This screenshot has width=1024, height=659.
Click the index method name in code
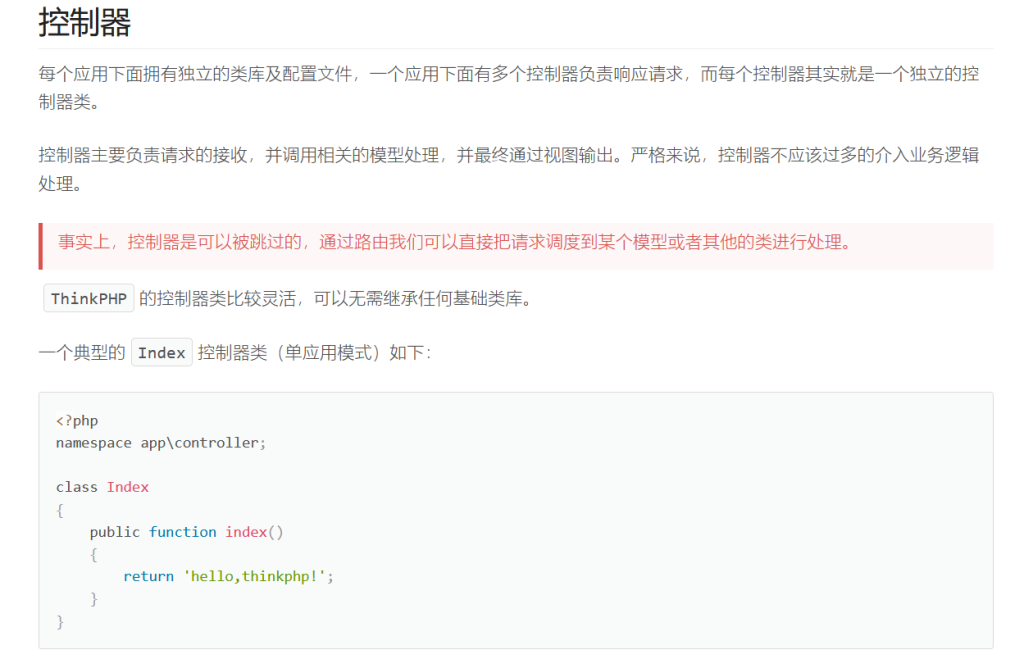tap(246, 532)
